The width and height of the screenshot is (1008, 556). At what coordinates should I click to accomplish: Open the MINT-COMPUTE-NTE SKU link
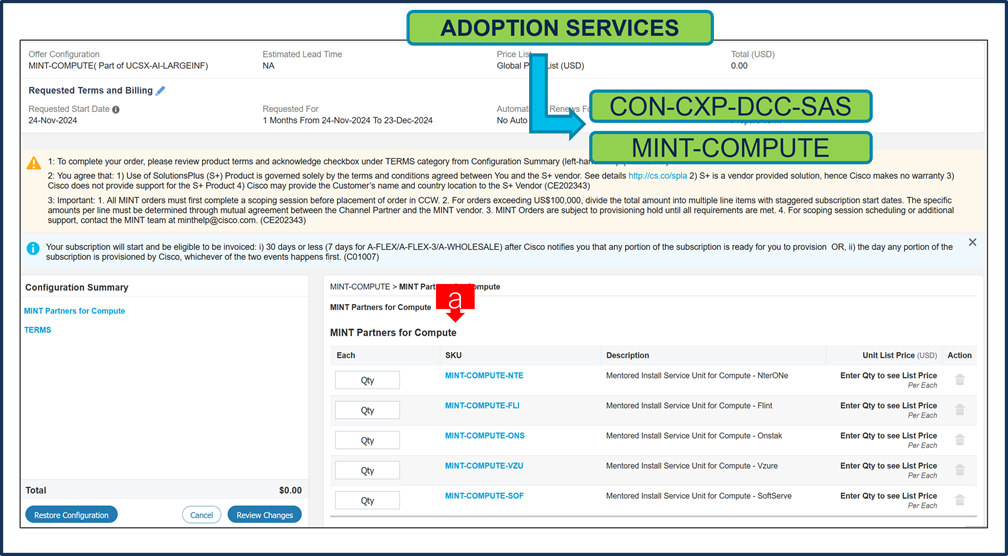484,375
